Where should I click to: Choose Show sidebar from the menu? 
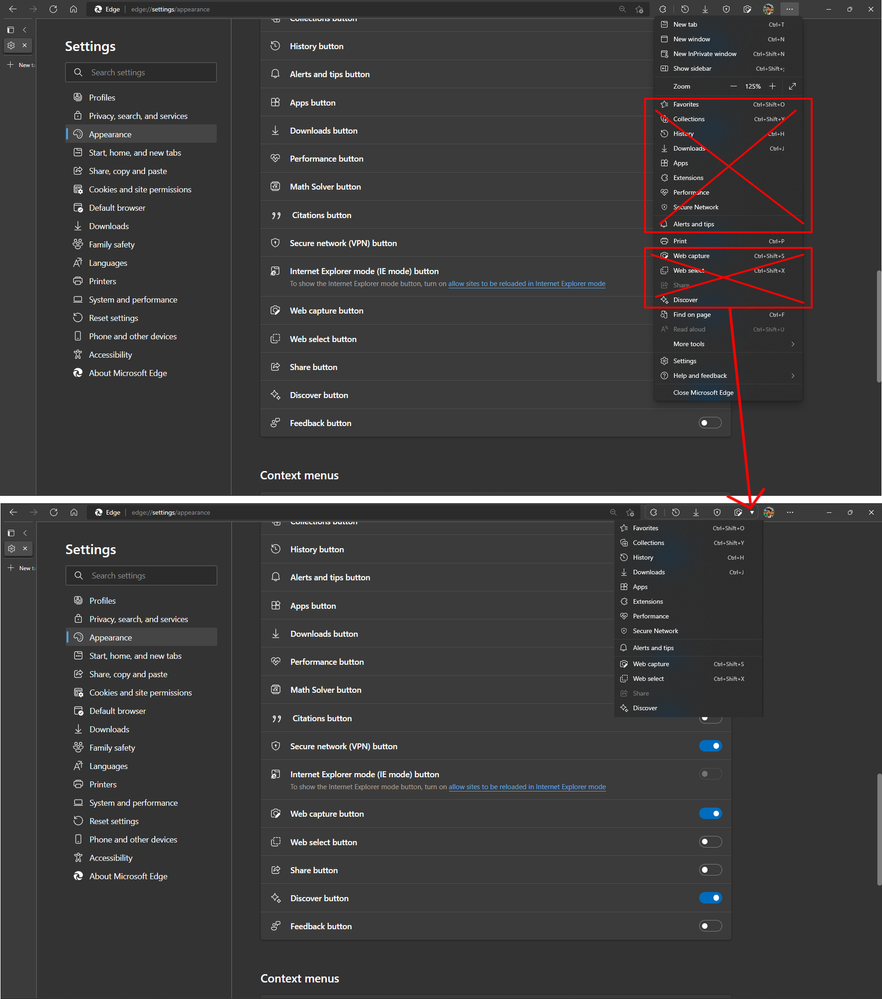point(728,69)
